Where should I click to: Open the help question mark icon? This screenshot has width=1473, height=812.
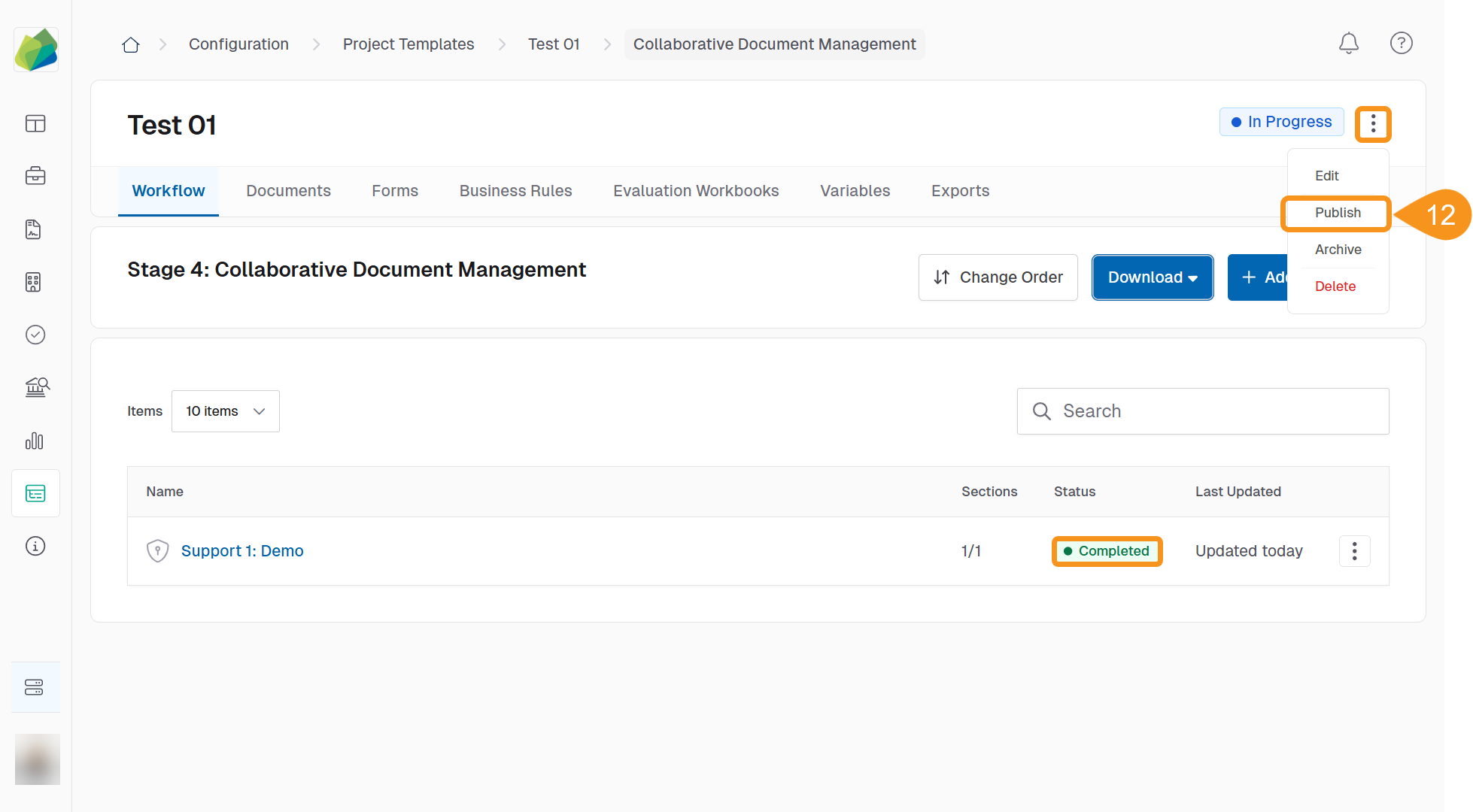point(1401,44)
